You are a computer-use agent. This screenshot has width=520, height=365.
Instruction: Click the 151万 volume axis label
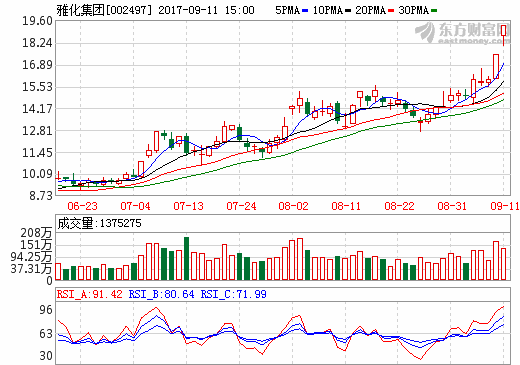click(x=37, y=245)
